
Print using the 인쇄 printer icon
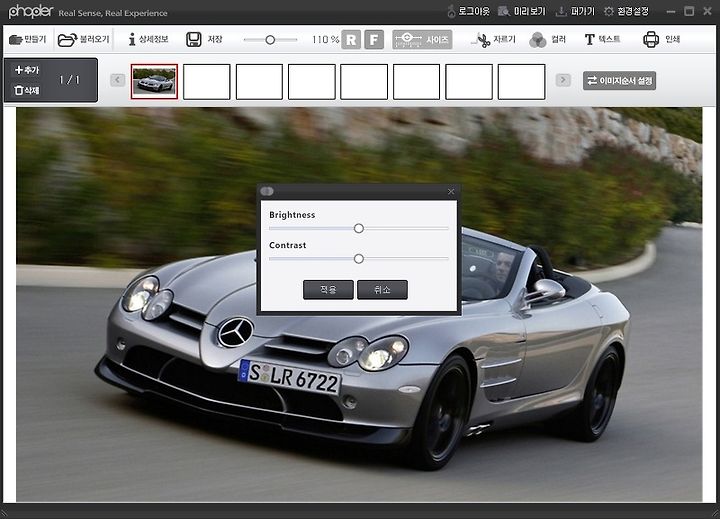point(651,39)
